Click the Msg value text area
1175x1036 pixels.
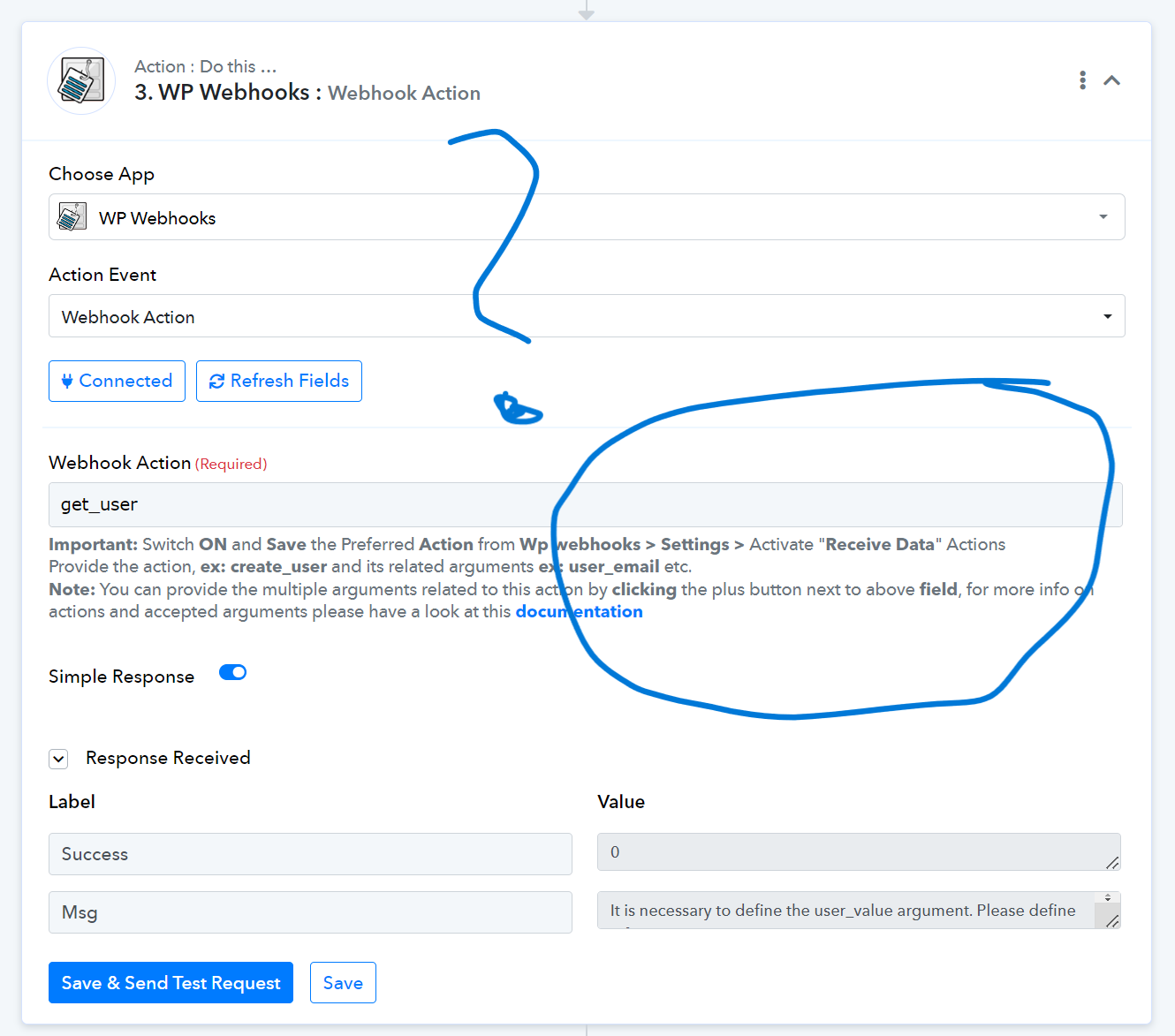point(859,911)
